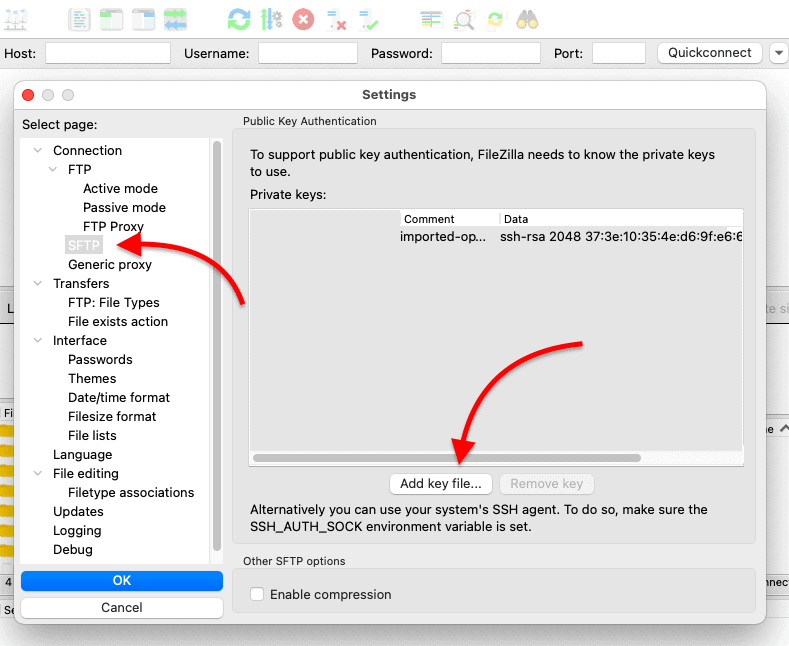Collapse the Interface tree node
The image size is (789, 646).
[38, 341]
